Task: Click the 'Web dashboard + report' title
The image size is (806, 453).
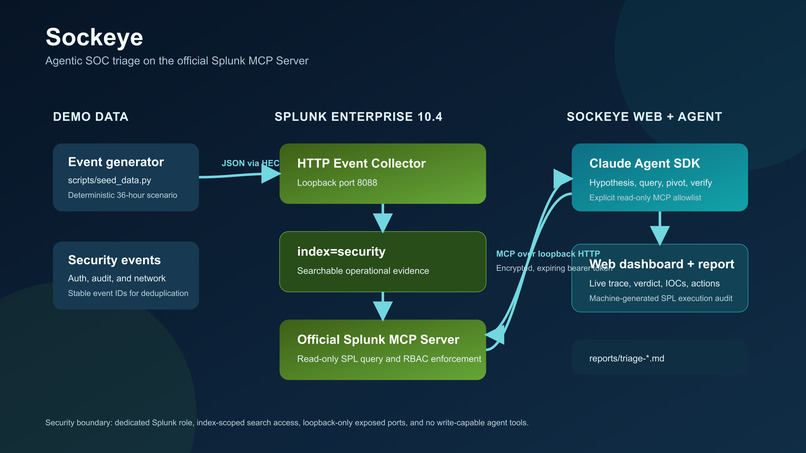Action: click(x=662, y=264)
